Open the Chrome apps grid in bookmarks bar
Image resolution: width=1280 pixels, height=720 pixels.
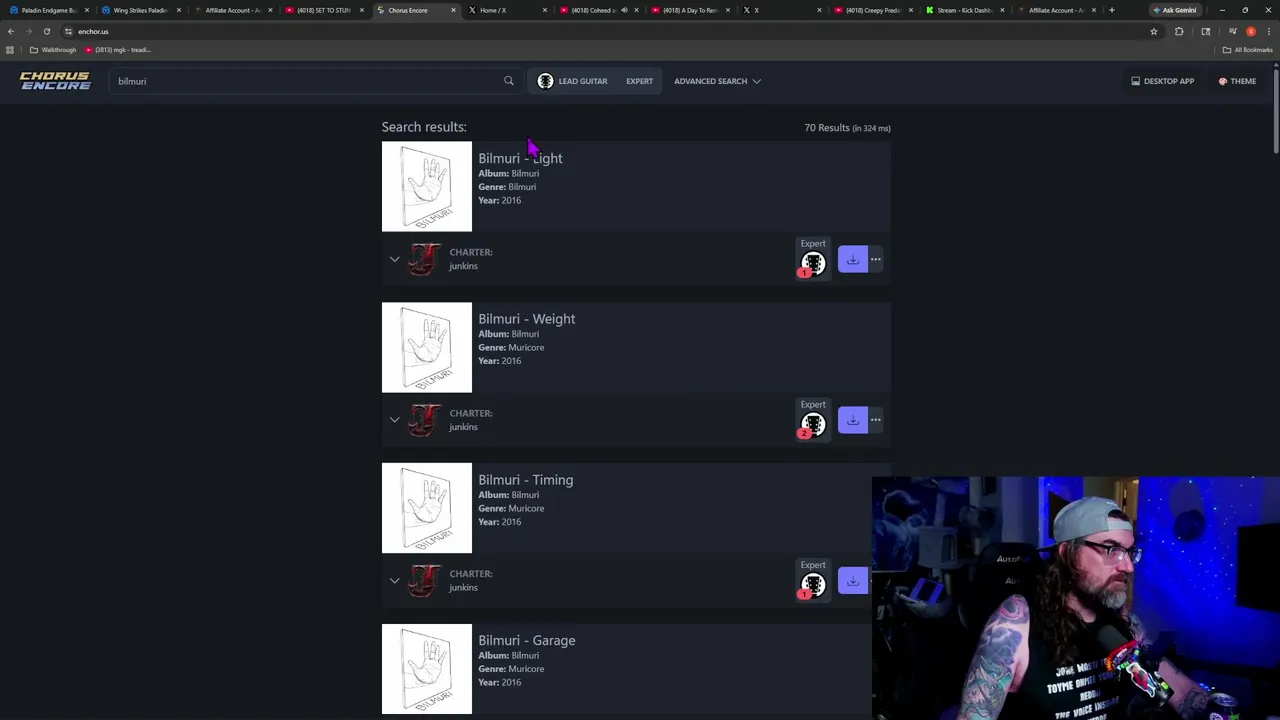10,50
